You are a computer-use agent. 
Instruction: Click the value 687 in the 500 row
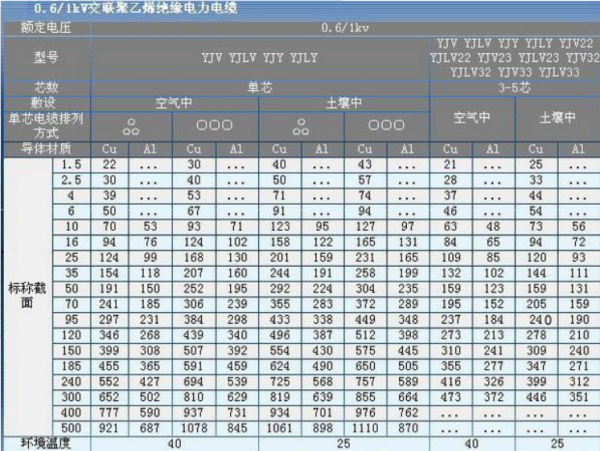click(150, 428)
